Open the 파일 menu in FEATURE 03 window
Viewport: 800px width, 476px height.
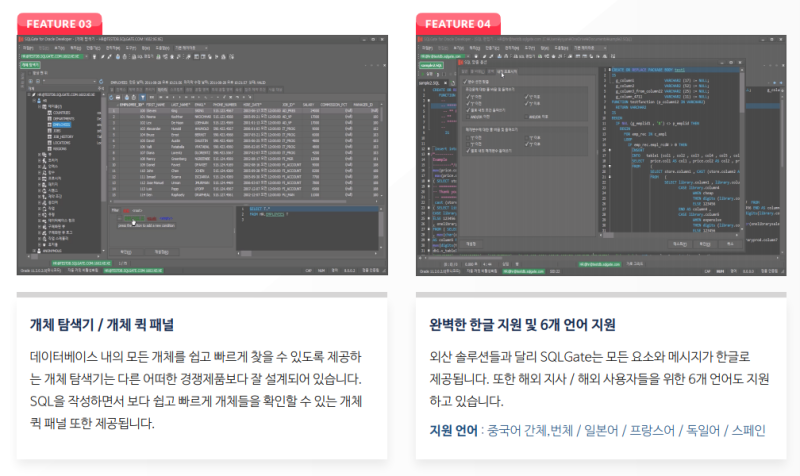point(28,48)
